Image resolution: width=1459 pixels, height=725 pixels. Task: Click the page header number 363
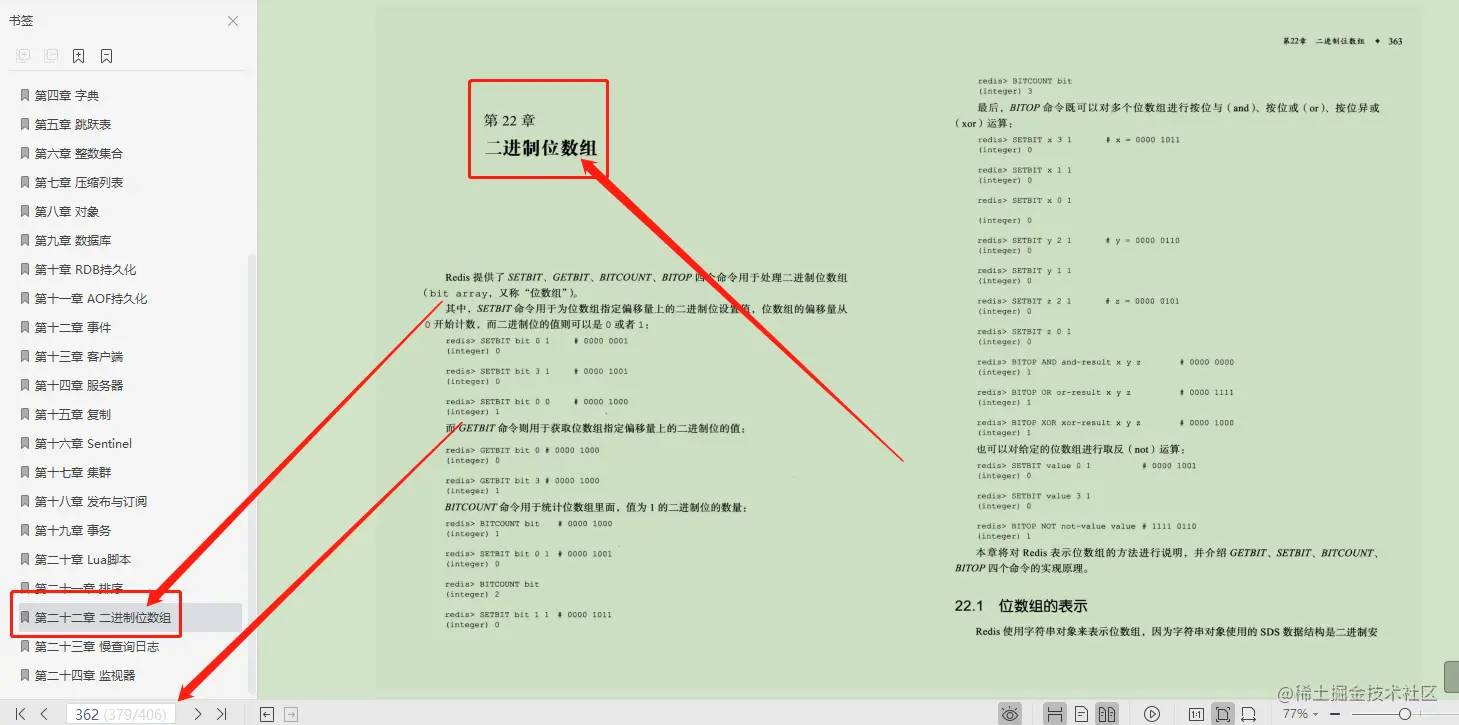click(1395, 41)
